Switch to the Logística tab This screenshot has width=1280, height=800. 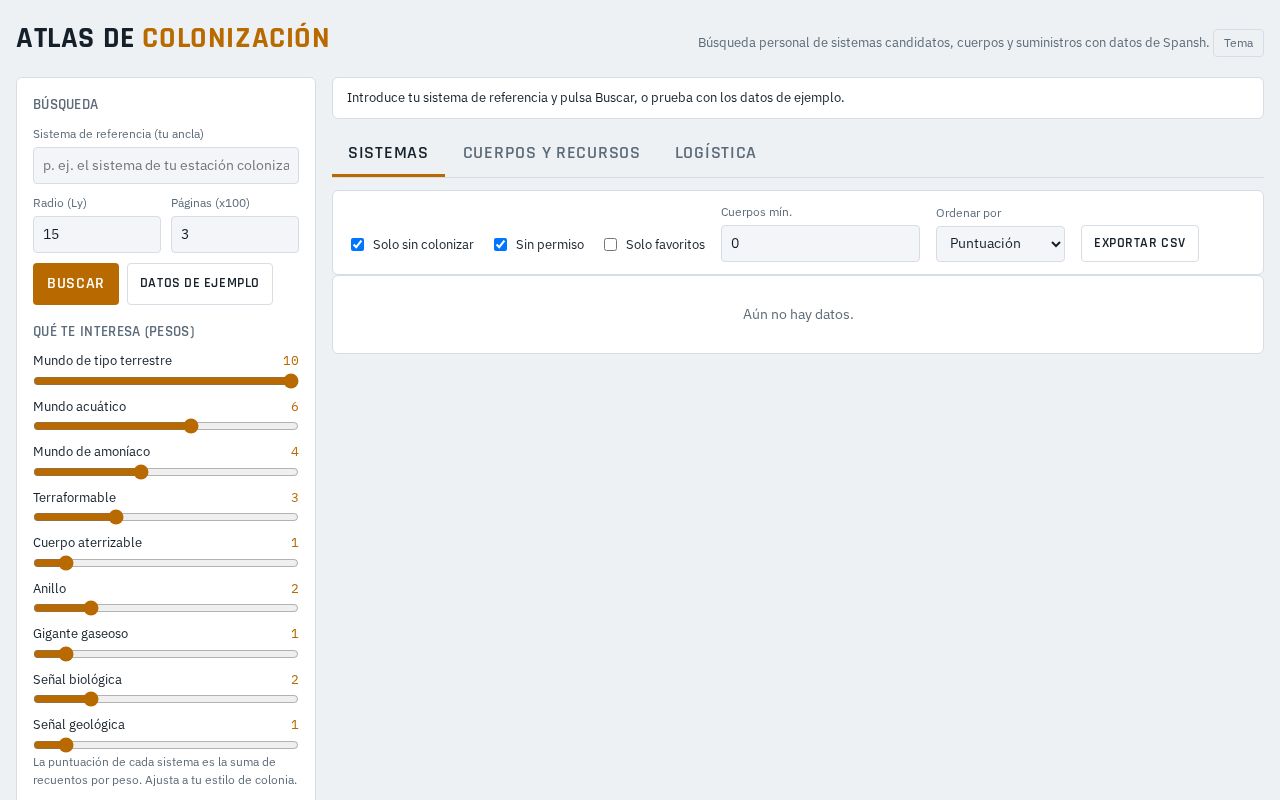715,153
